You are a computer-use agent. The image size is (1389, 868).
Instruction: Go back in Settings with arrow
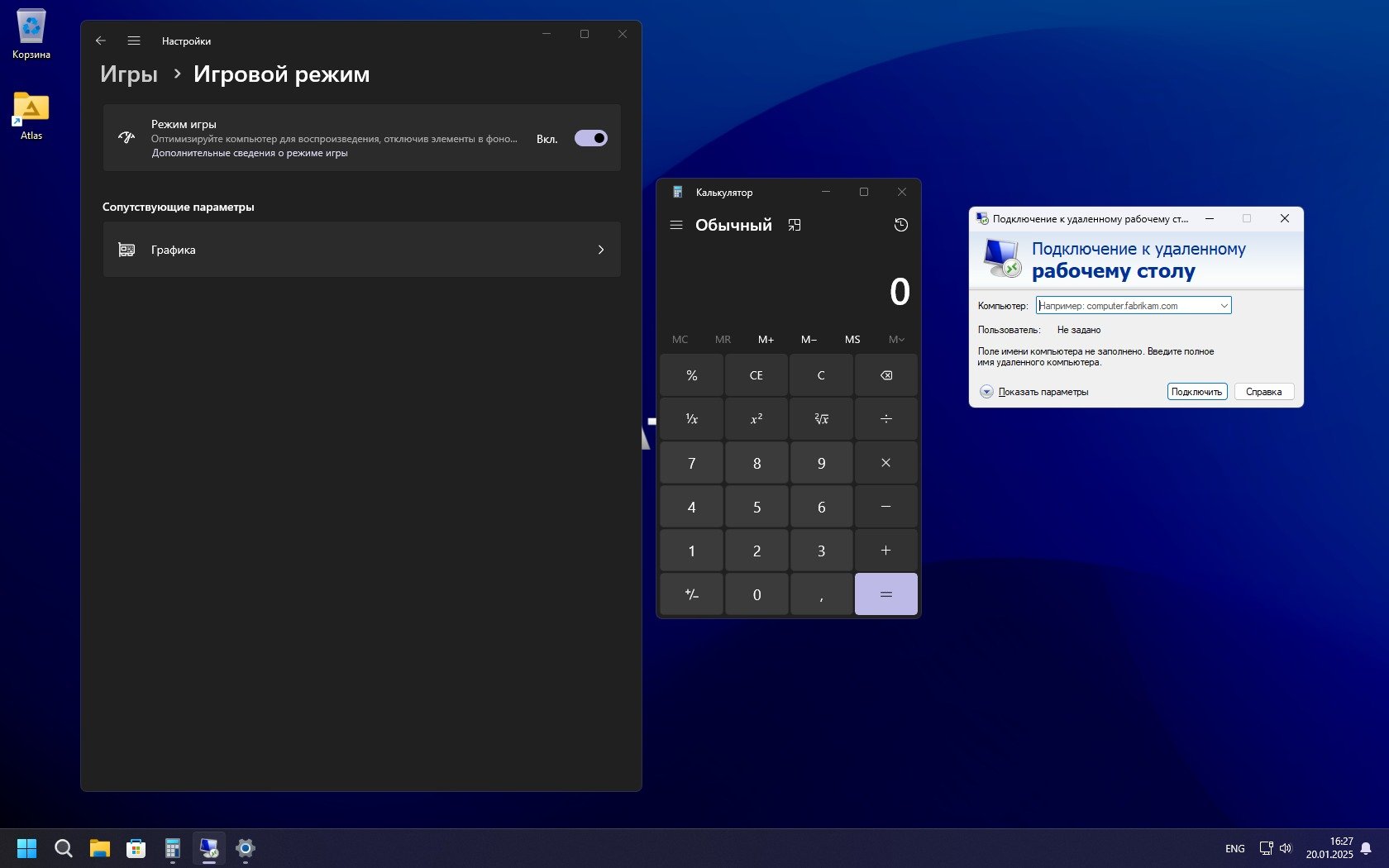[x=101, y=41]
